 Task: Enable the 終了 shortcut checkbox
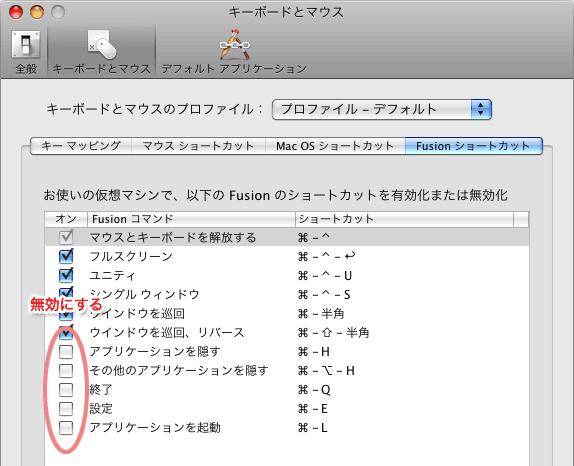66,390
